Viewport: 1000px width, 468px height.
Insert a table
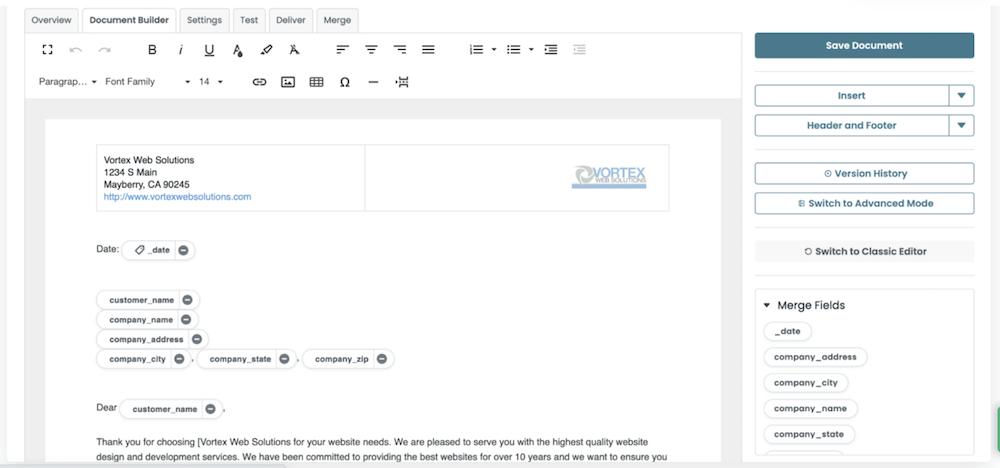pyautogui.click(x=316, y=82)
